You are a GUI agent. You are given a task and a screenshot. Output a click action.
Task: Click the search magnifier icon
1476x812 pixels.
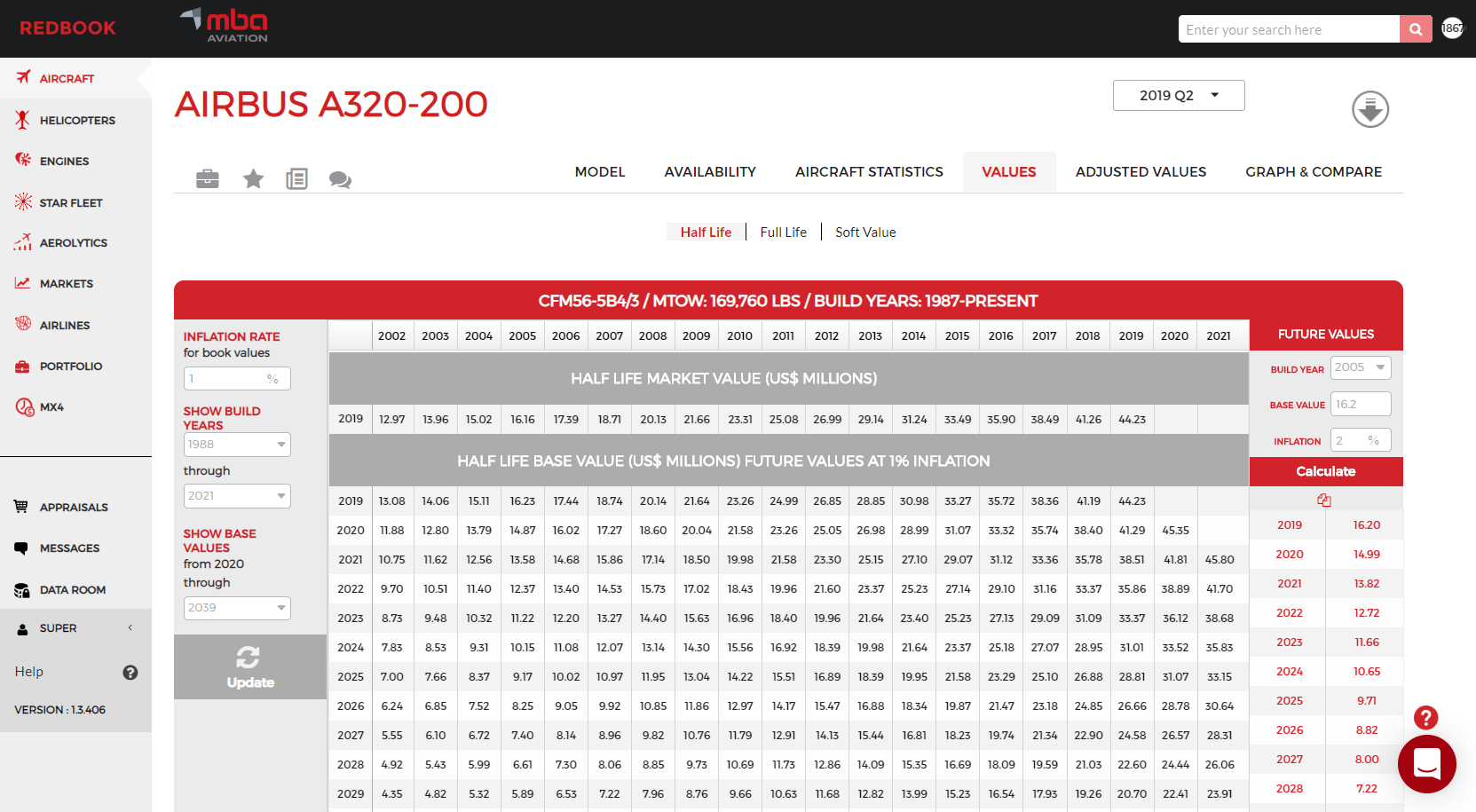coord(1415,28)
